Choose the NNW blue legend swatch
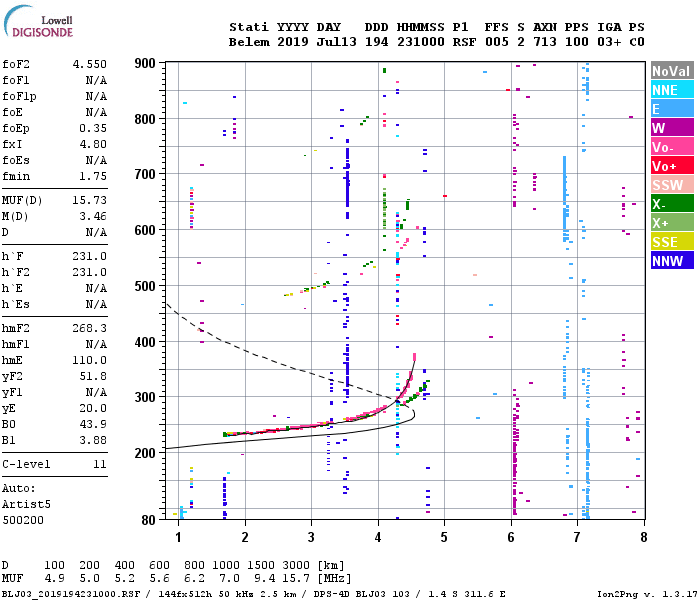 [x=672, y=260]
